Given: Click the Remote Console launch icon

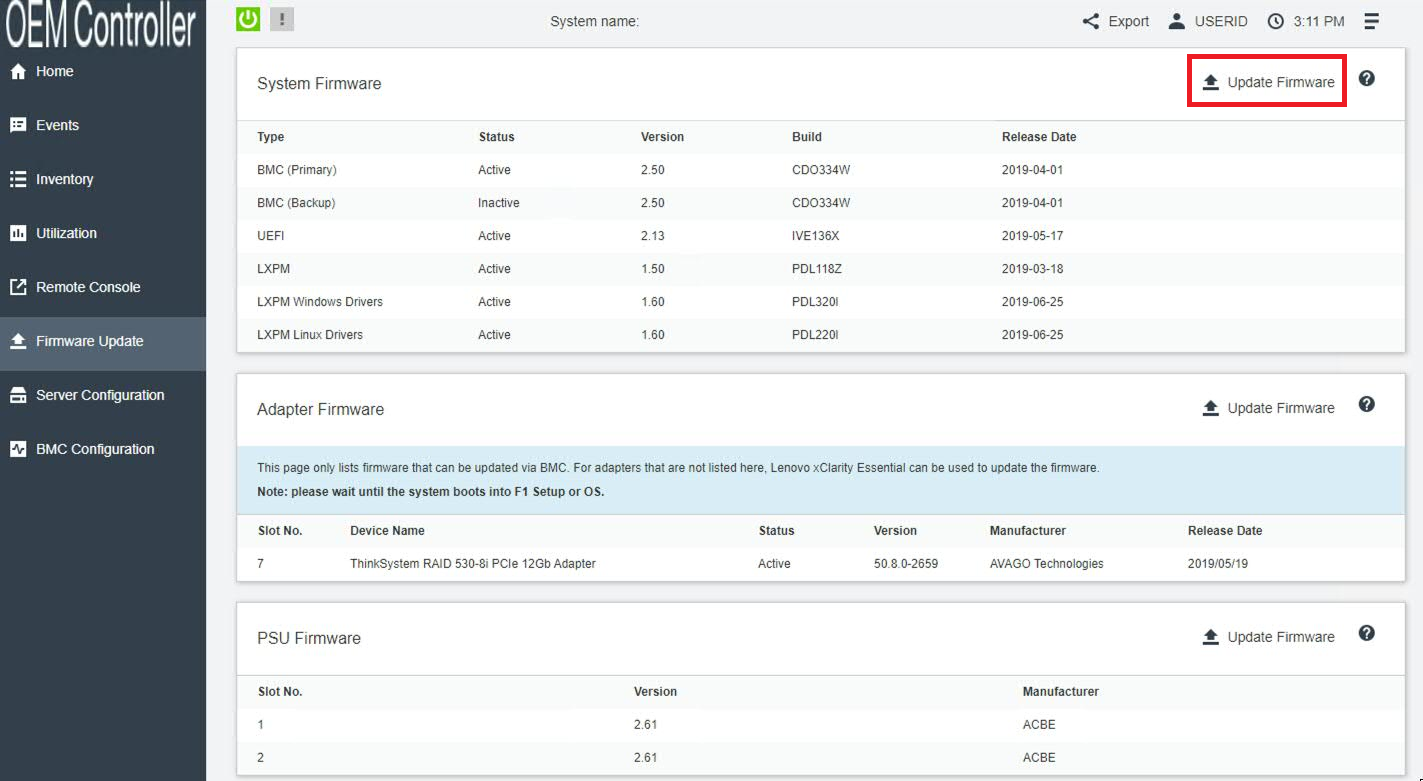Looking at the screenshot, I should [17, 287].
